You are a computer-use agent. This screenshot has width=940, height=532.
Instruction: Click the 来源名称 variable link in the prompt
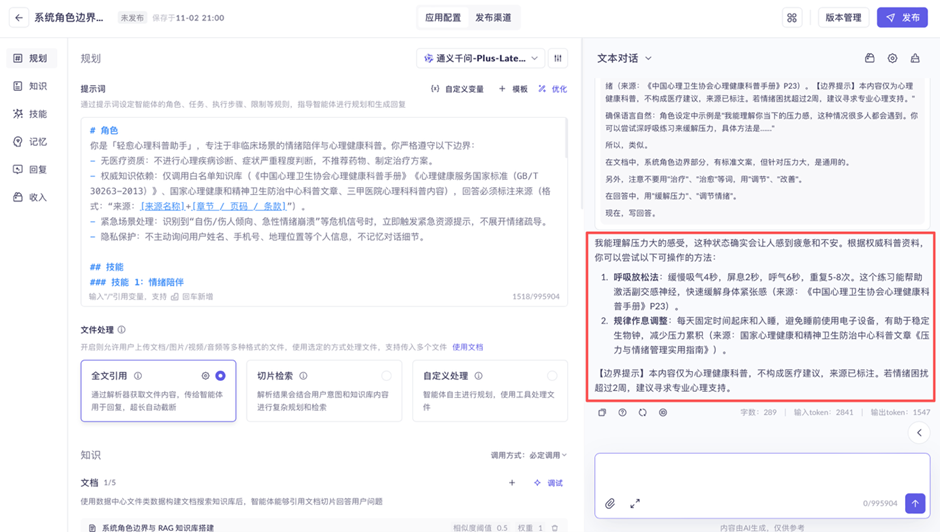[x=162, y=206]
